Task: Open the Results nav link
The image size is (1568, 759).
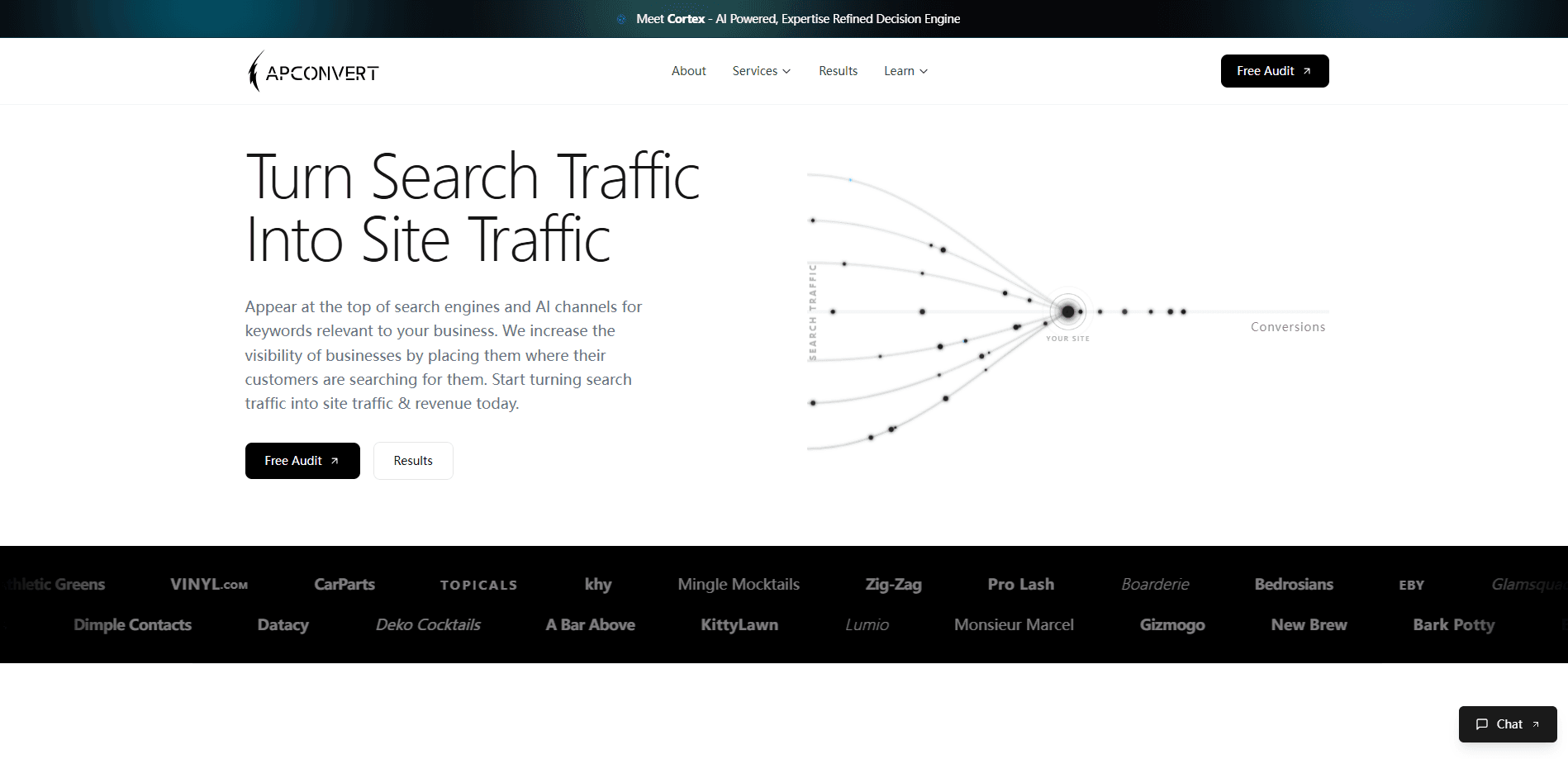Action: coord(838,71)
